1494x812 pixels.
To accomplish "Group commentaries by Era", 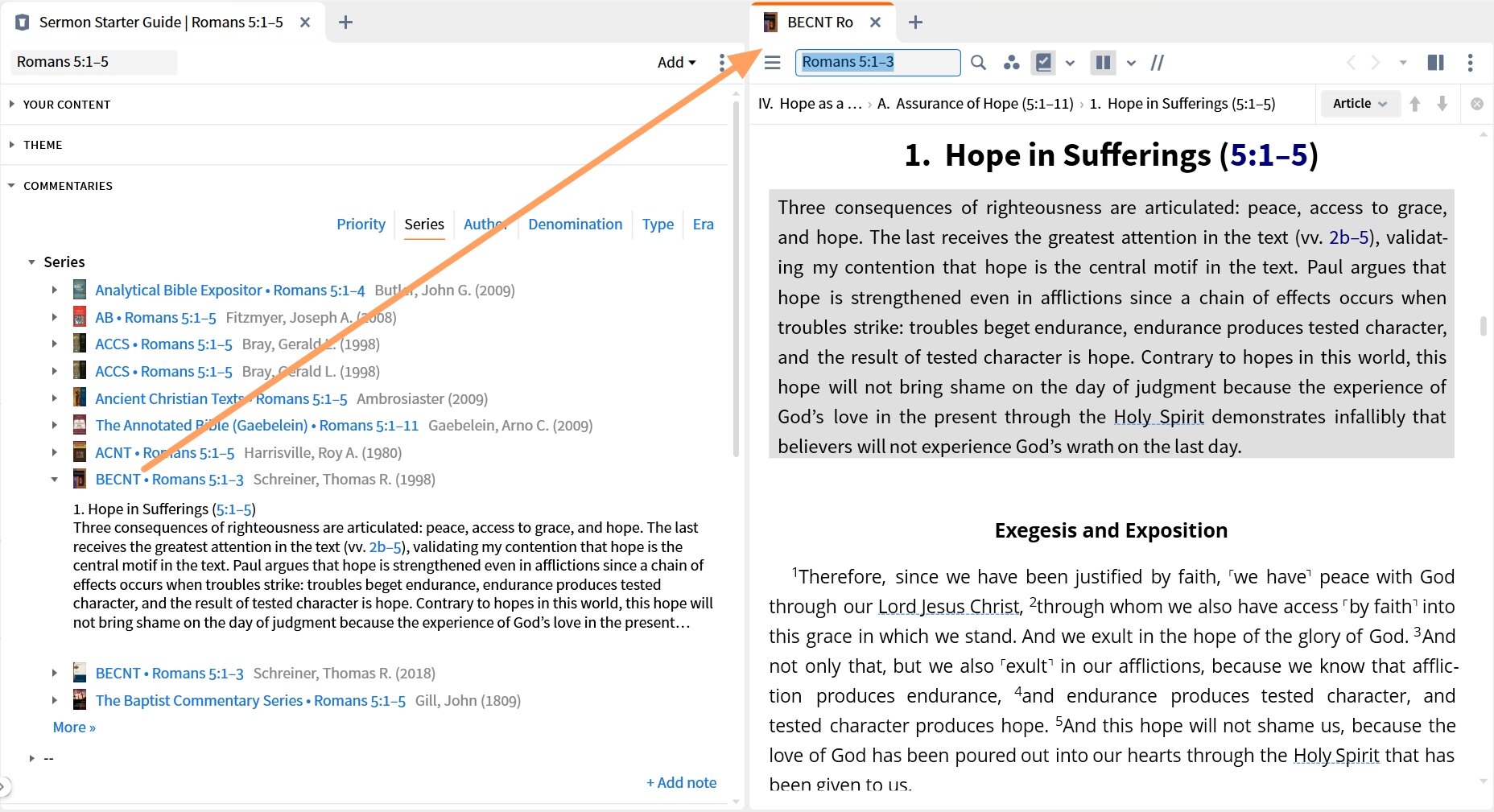I will [x=703, y=225].
